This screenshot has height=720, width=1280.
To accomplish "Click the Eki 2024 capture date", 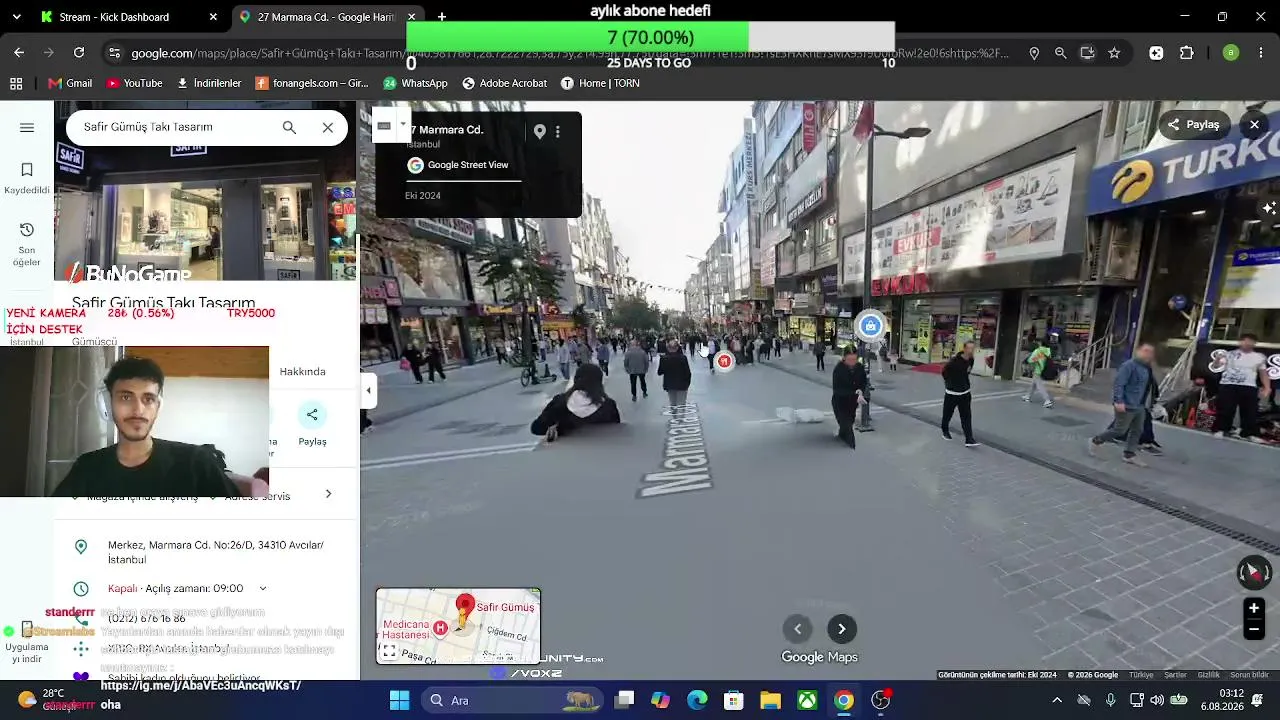I will coord(423,196).
